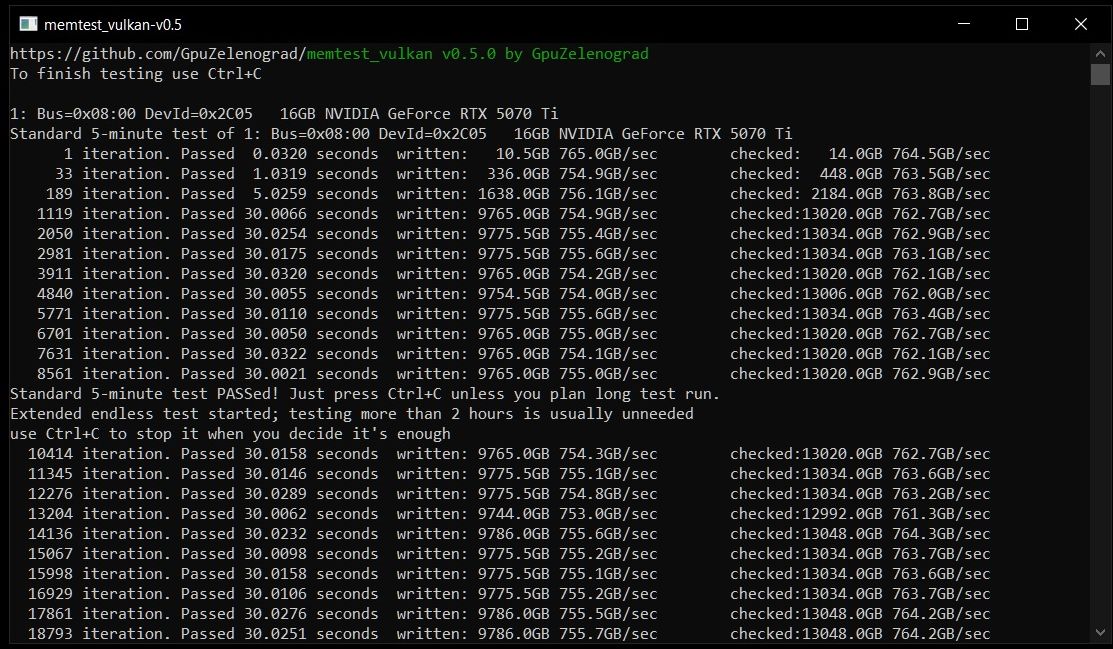Click 'checked:13048.0GB 764.3GB/sec' value

pyautogui.click(x=860, y=533)
